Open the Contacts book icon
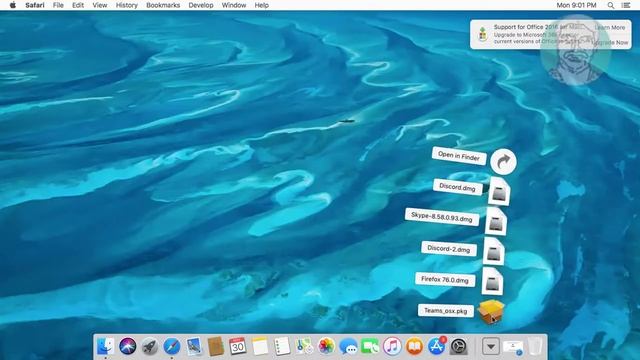The image size is (640, 360). (216, 347)
